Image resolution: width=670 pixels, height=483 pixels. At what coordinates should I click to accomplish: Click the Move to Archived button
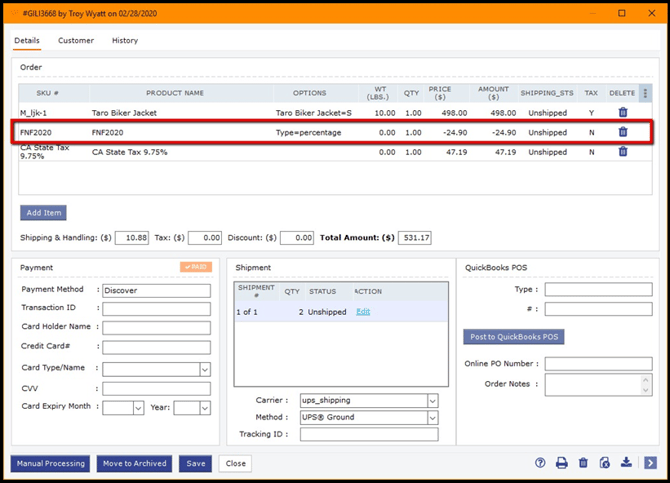pos(135,464)
